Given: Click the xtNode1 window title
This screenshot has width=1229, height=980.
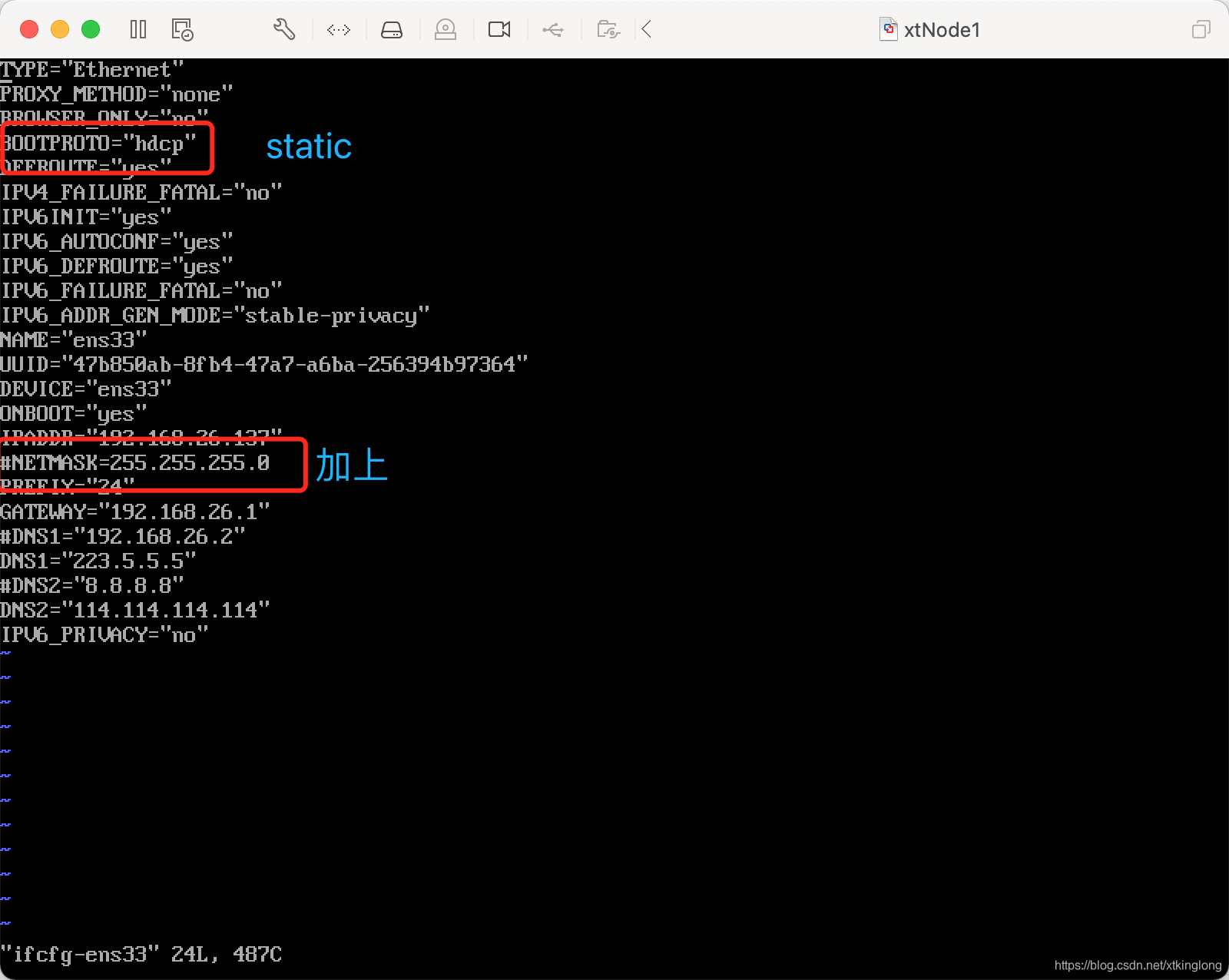Looking at the screenshot, I should (942, 30).
